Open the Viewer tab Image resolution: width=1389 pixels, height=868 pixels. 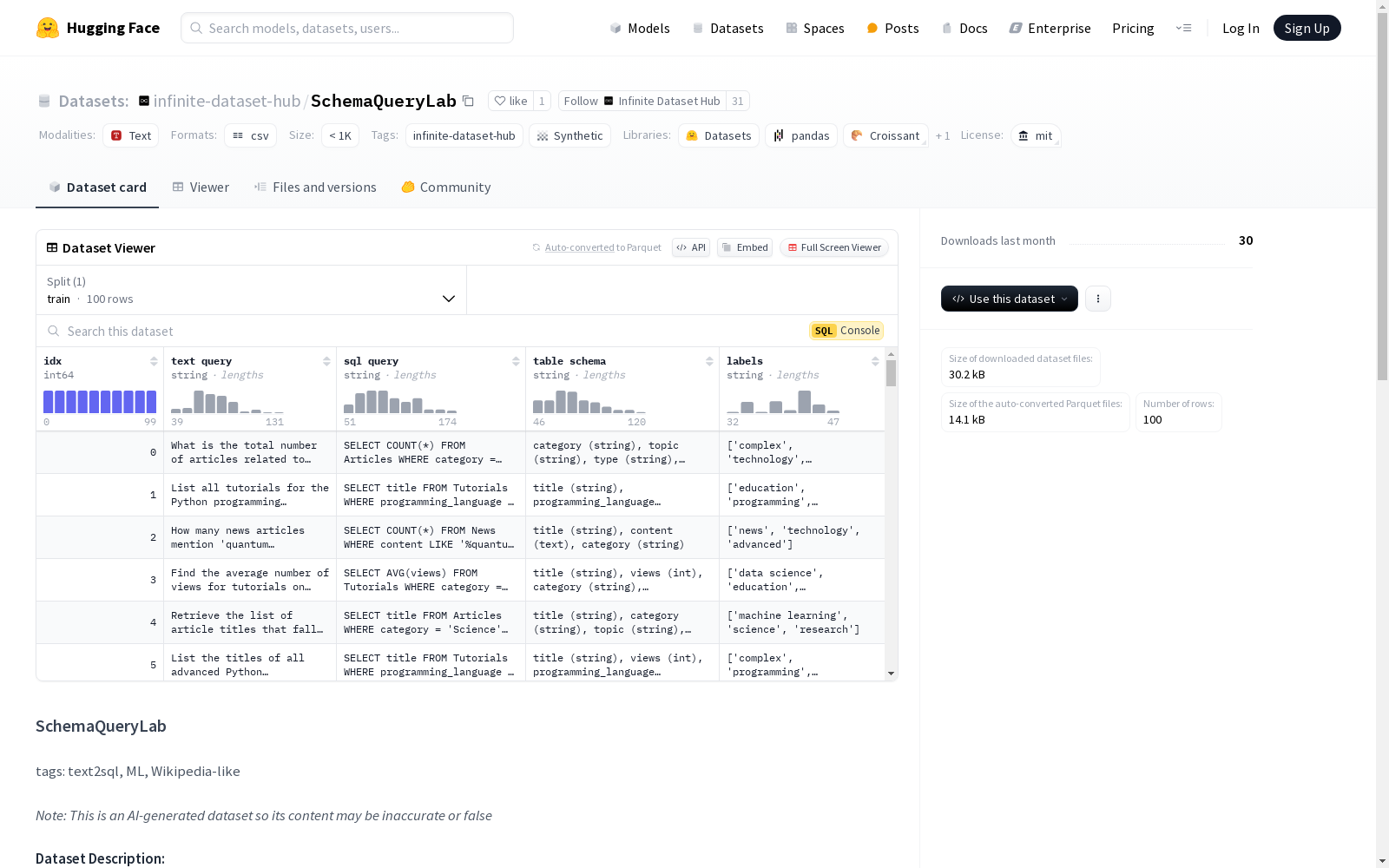coord(201,187)
